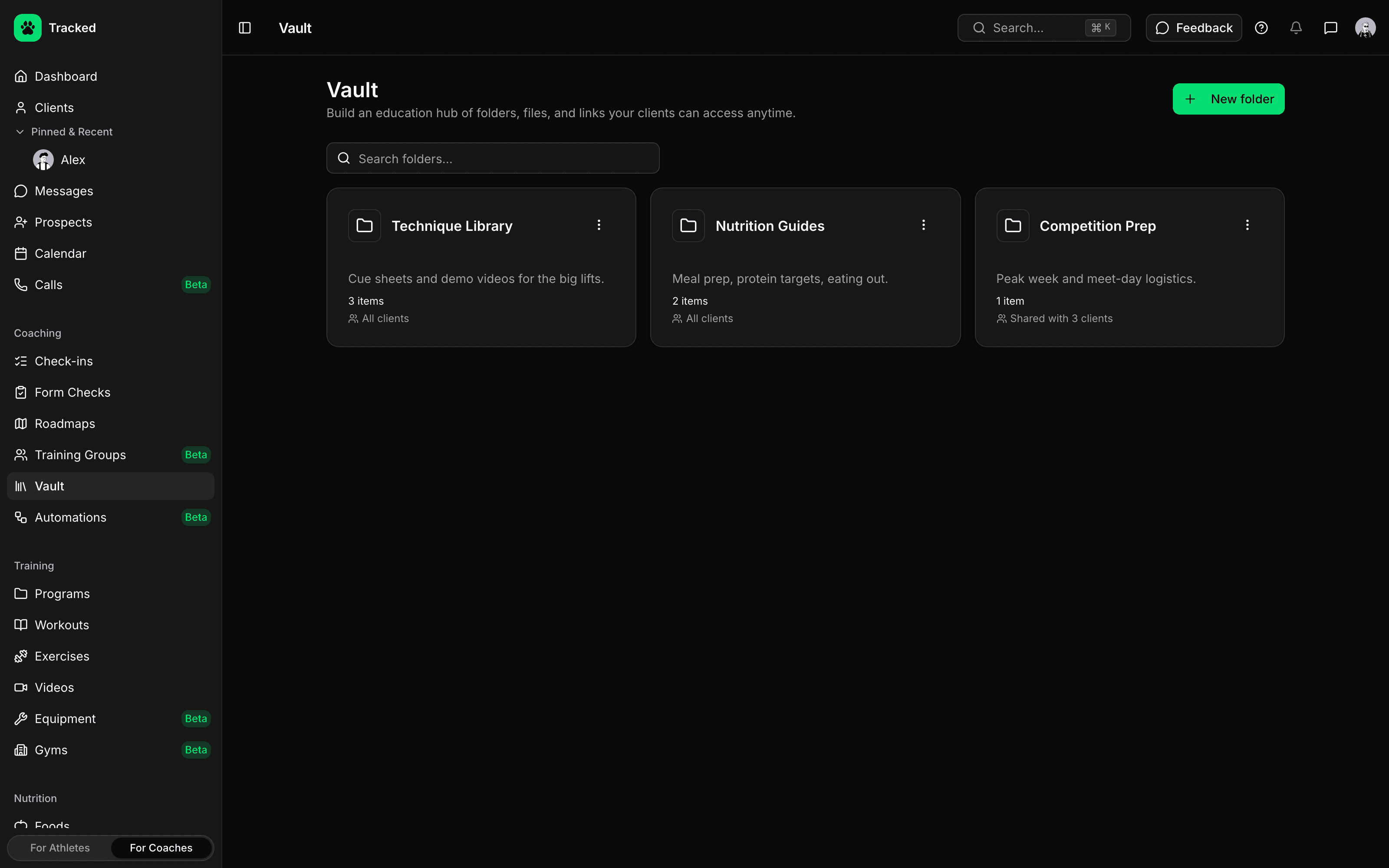Open Technique Library options menu
Viewport: 1389px width, 868px height.
coord(599,225)
